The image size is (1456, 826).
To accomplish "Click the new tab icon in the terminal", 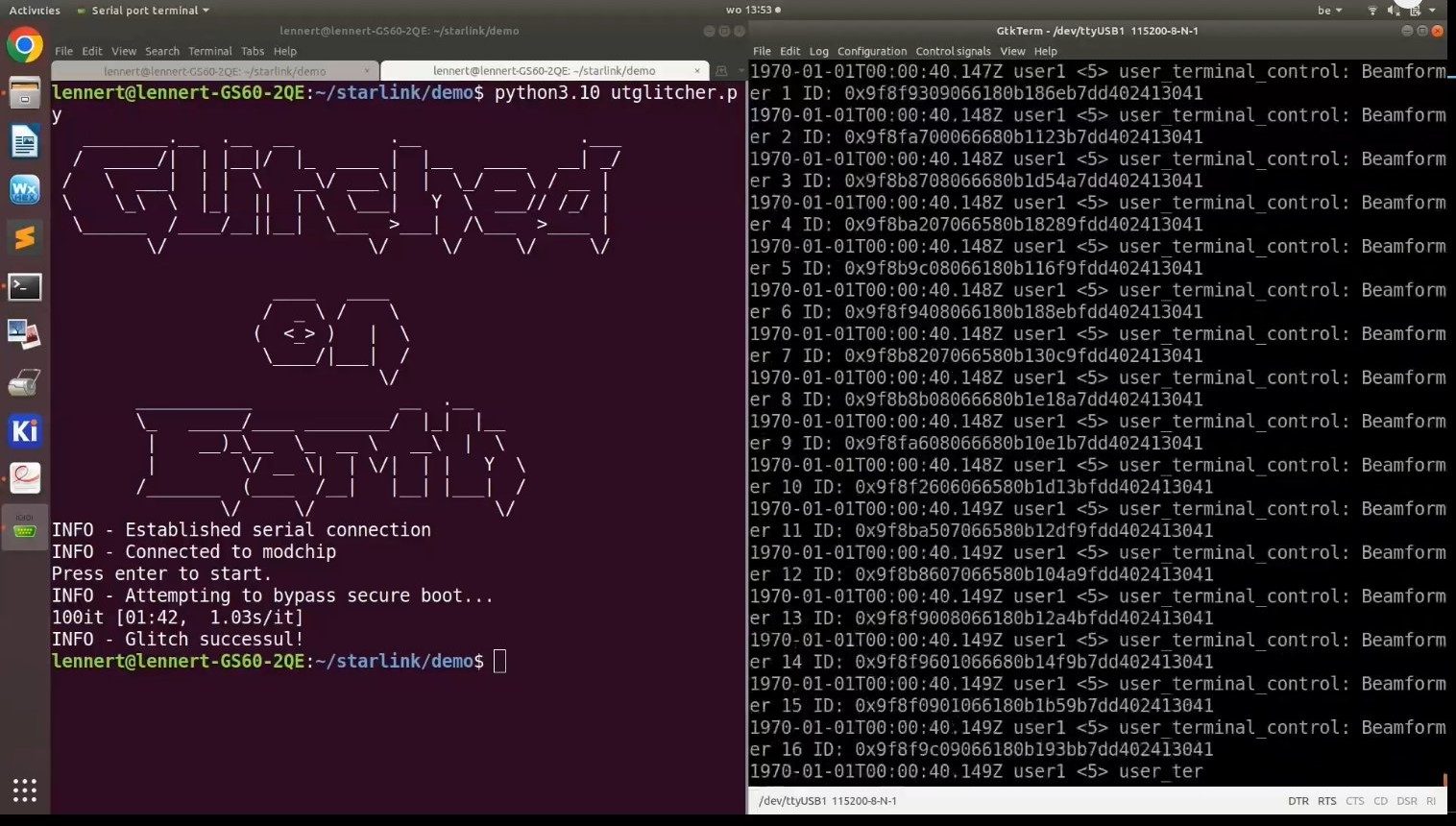I will point(721,71).
